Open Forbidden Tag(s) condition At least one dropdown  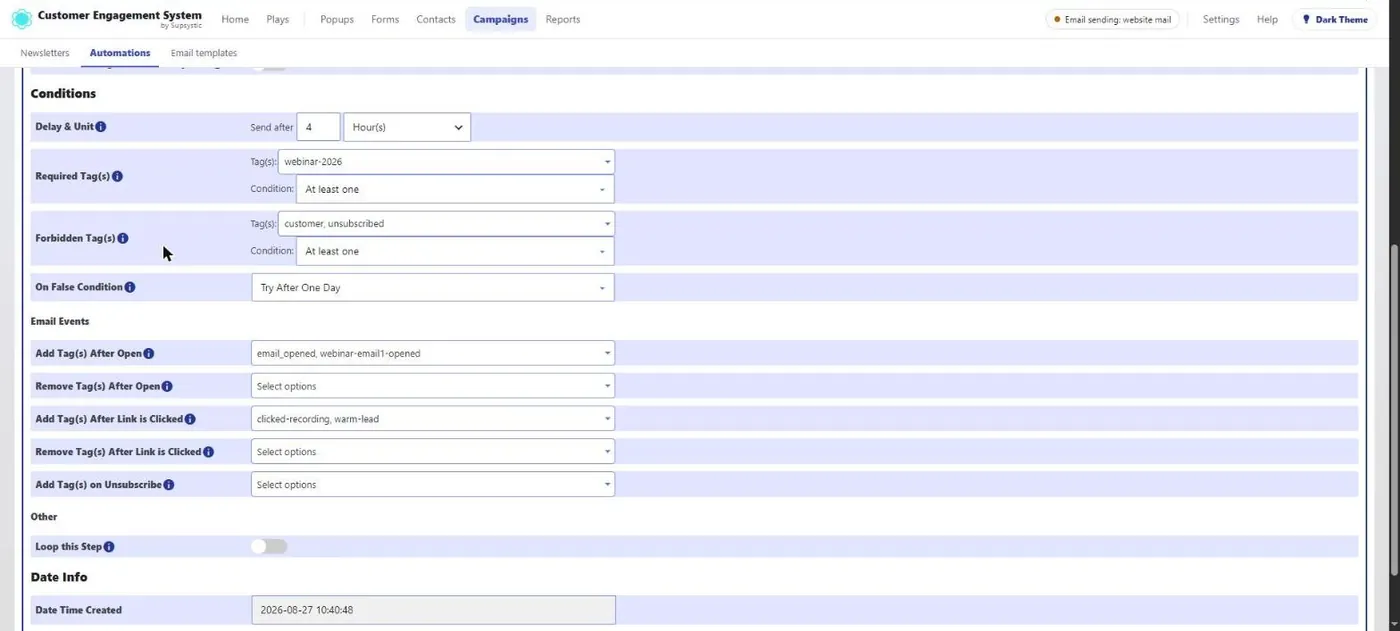pos(455,251)
